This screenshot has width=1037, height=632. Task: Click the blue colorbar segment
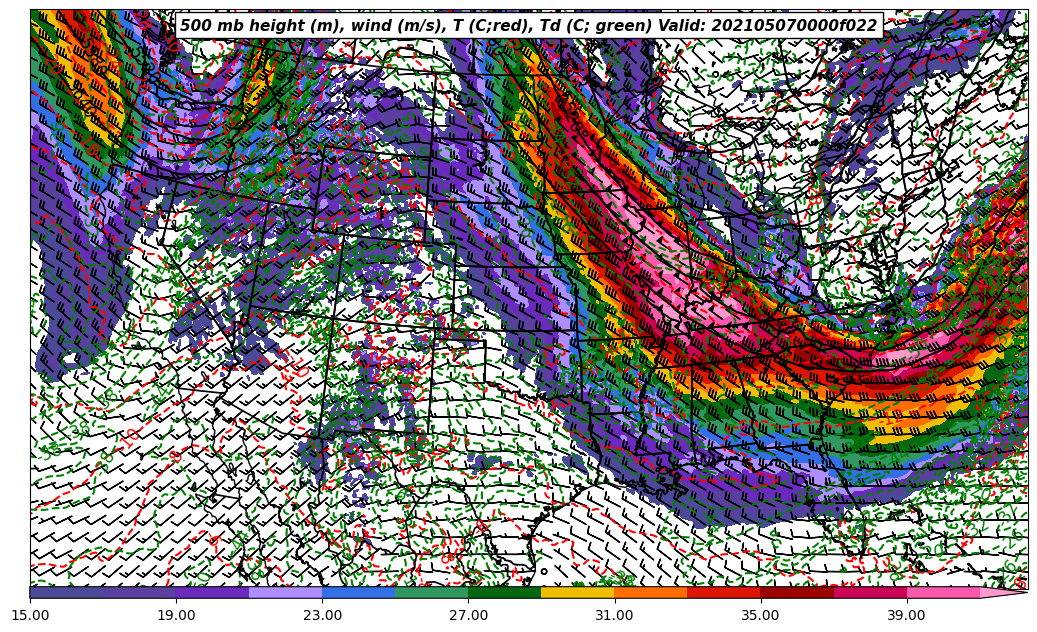tap(358, 592)
